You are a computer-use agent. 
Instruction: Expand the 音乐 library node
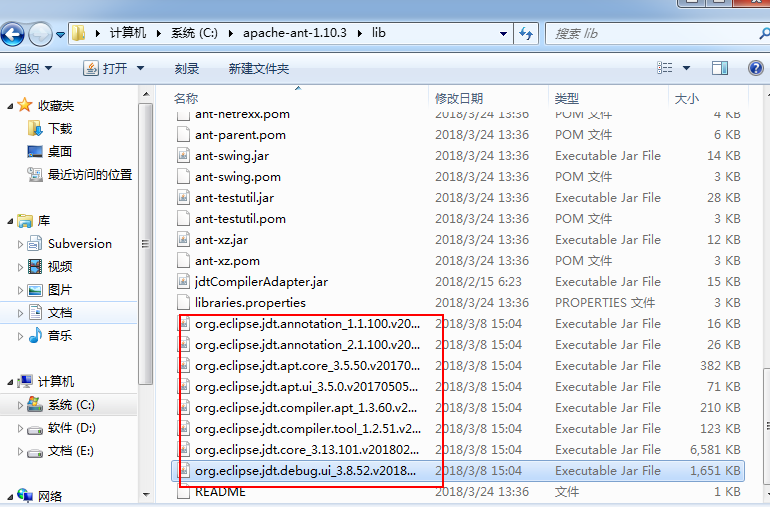[20, 337]
